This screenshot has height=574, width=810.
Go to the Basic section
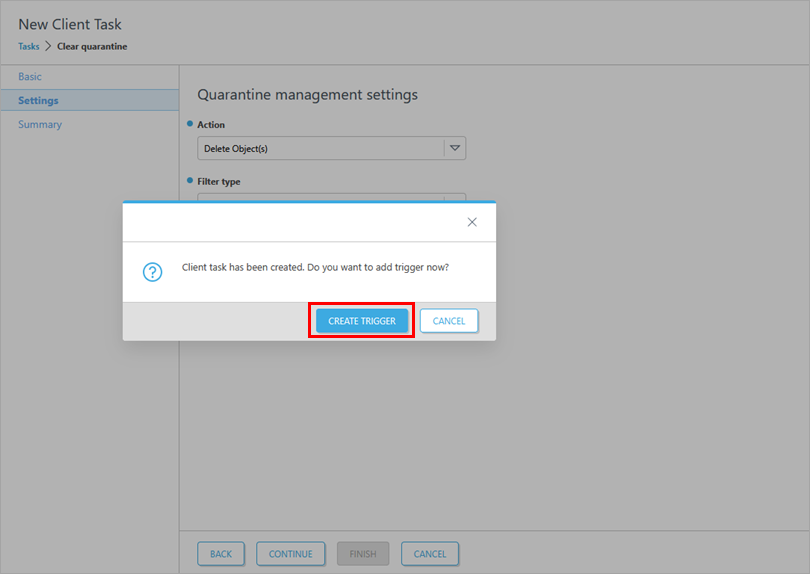pos(30,77)
